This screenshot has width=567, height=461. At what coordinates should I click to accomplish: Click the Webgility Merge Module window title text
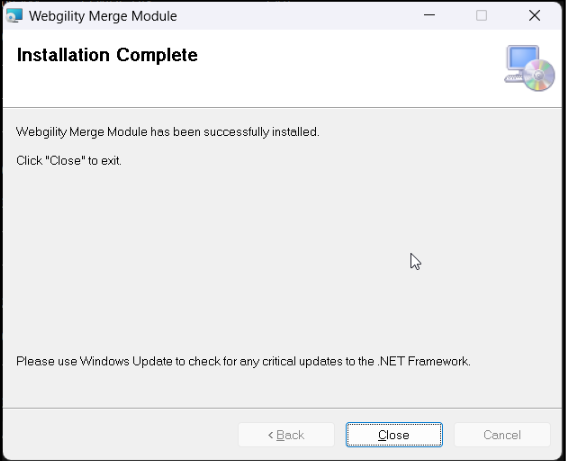coord(103,16)
